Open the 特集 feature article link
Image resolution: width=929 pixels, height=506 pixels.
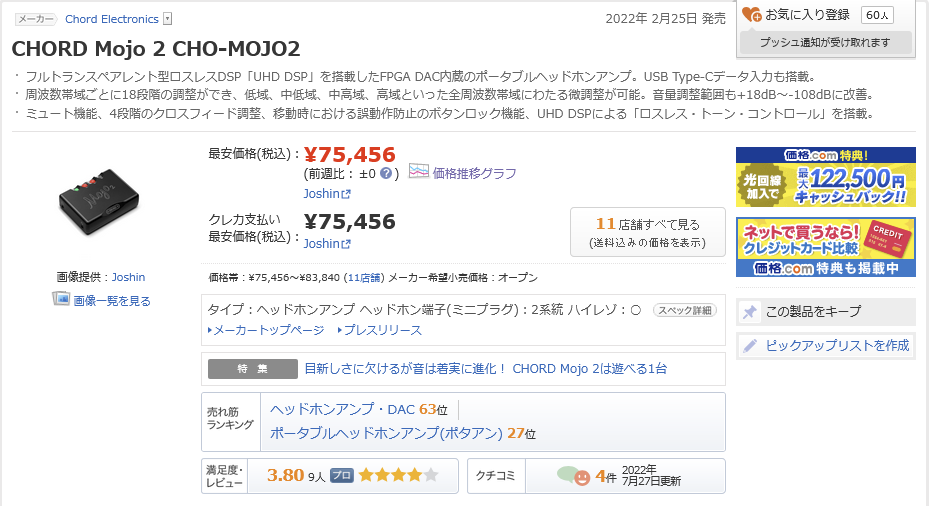coord(485,368)
